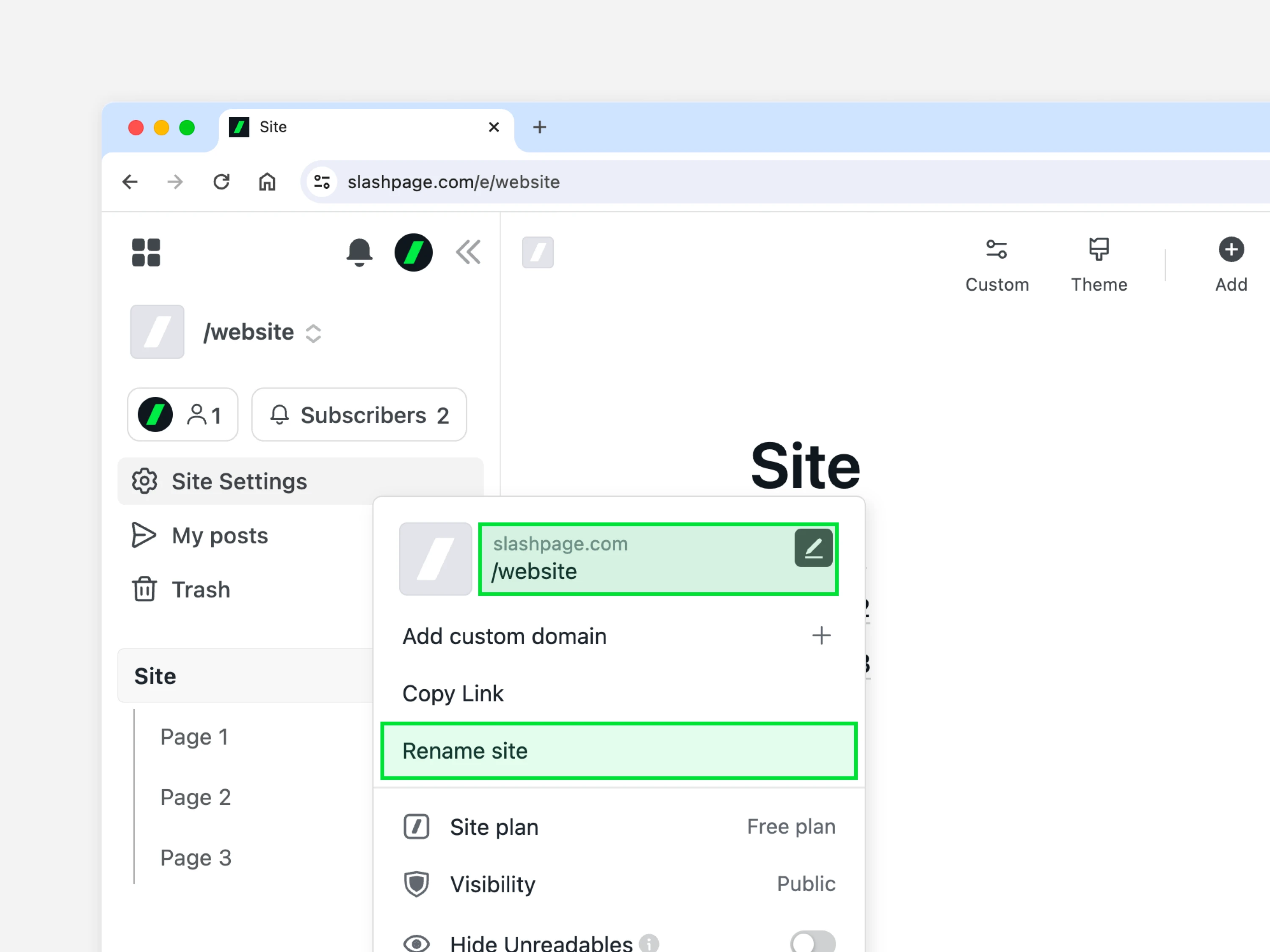Viewport: 1270px width, 952px height.
Task: Open the dashboard grid icon
Action: (146, 253)
